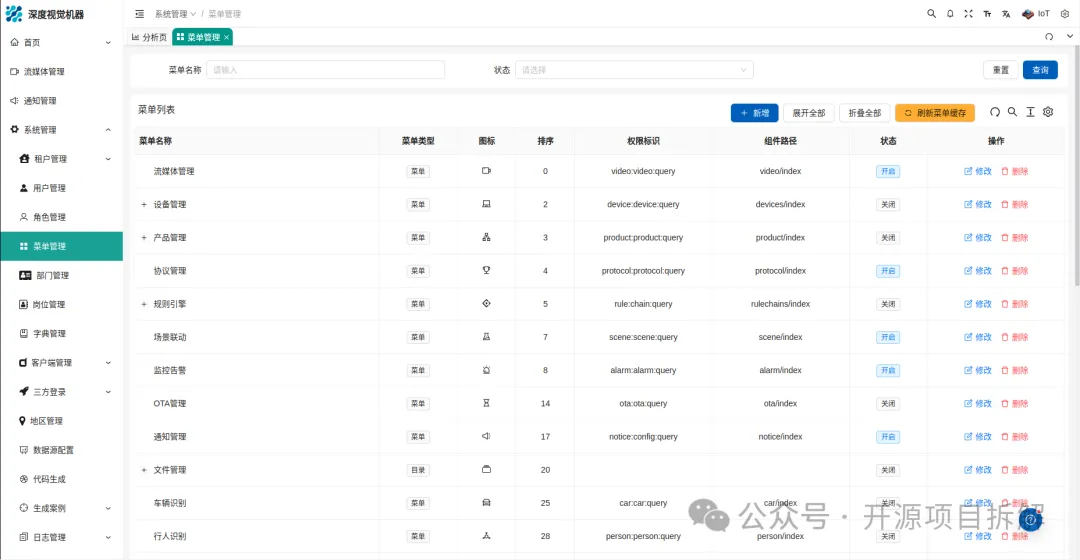This screenshot has height=560, width=1080.
Task: Click the 开启 status tag for 协议管理
Action: click(888, 271)
